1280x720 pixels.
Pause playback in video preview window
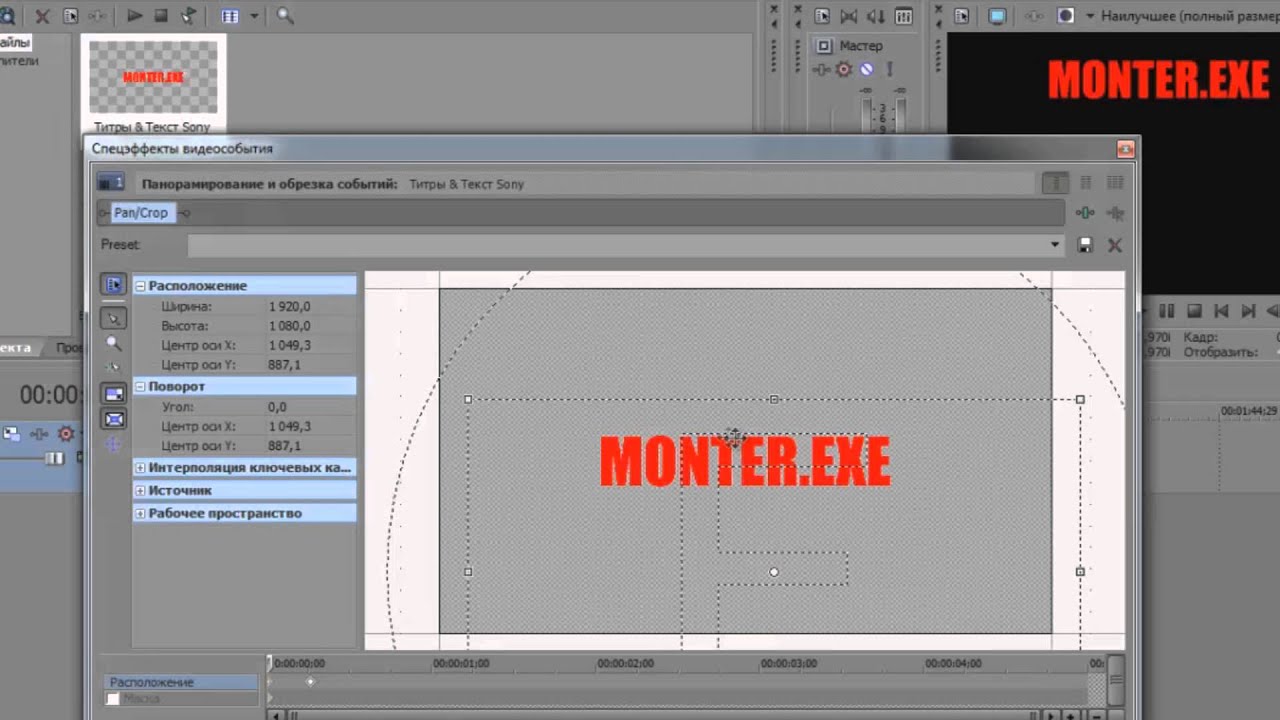point(1166,312)
